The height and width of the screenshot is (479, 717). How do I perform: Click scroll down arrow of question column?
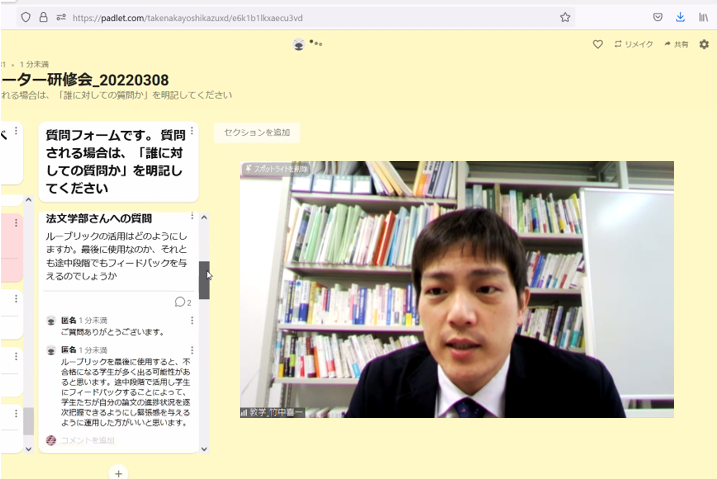[204, 449]
